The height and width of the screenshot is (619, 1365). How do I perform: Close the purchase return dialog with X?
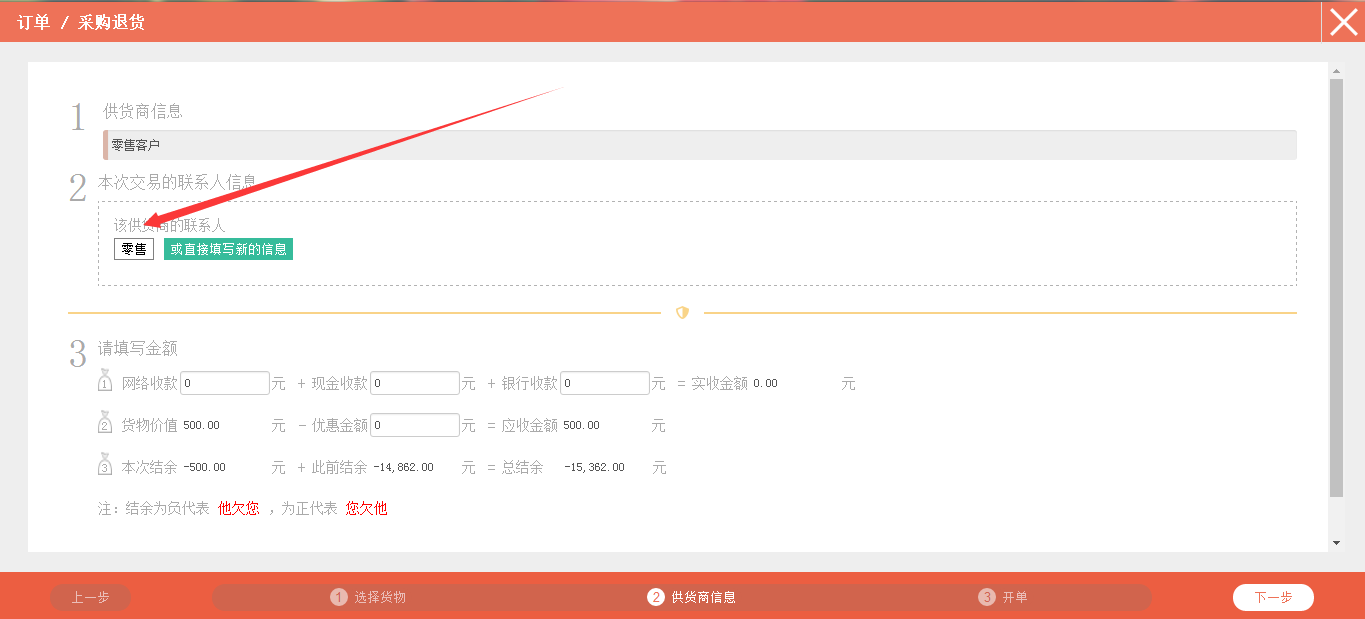point(1343,21)
